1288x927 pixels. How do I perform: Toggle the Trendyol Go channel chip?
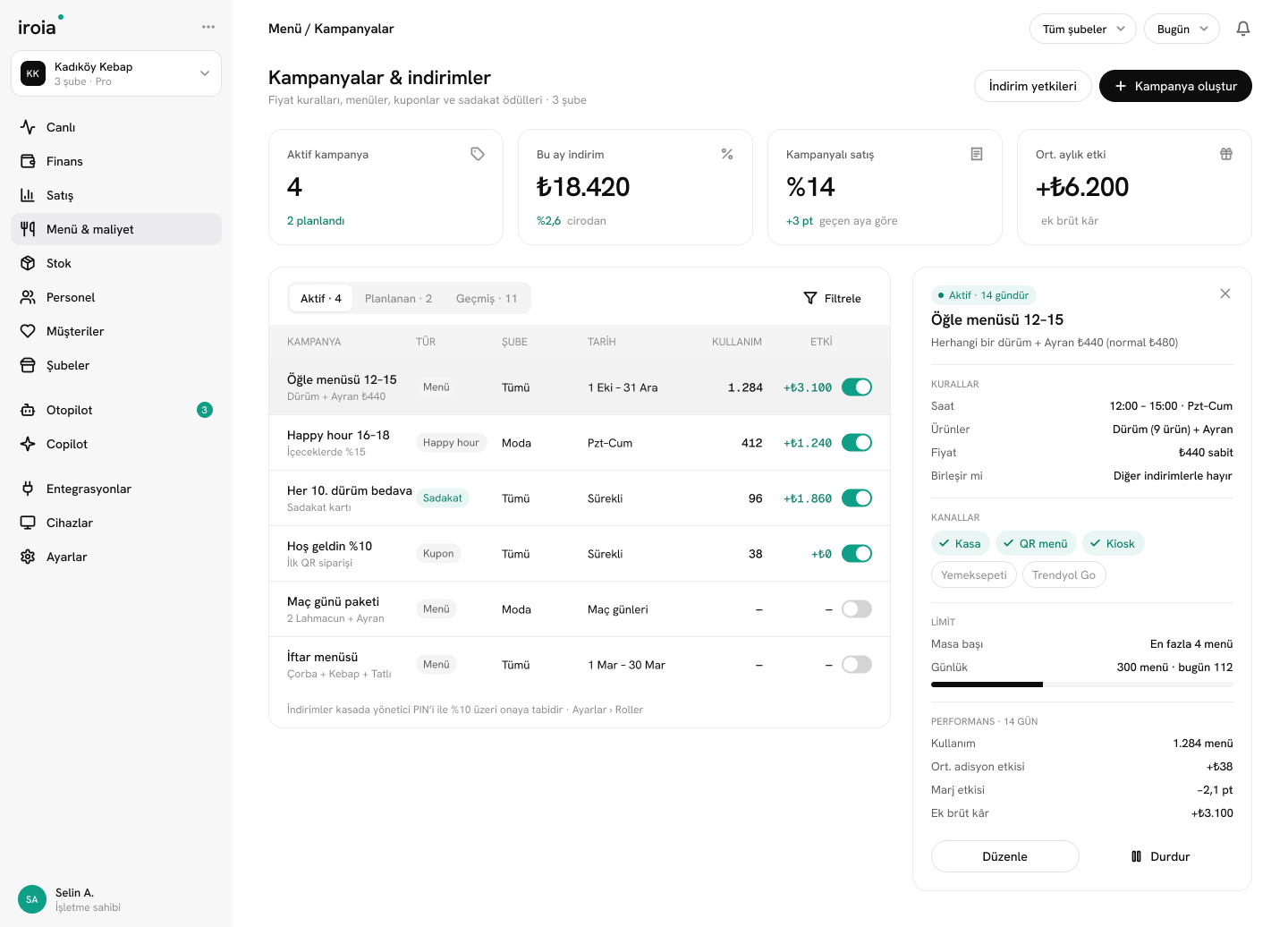click(1064, 574)
